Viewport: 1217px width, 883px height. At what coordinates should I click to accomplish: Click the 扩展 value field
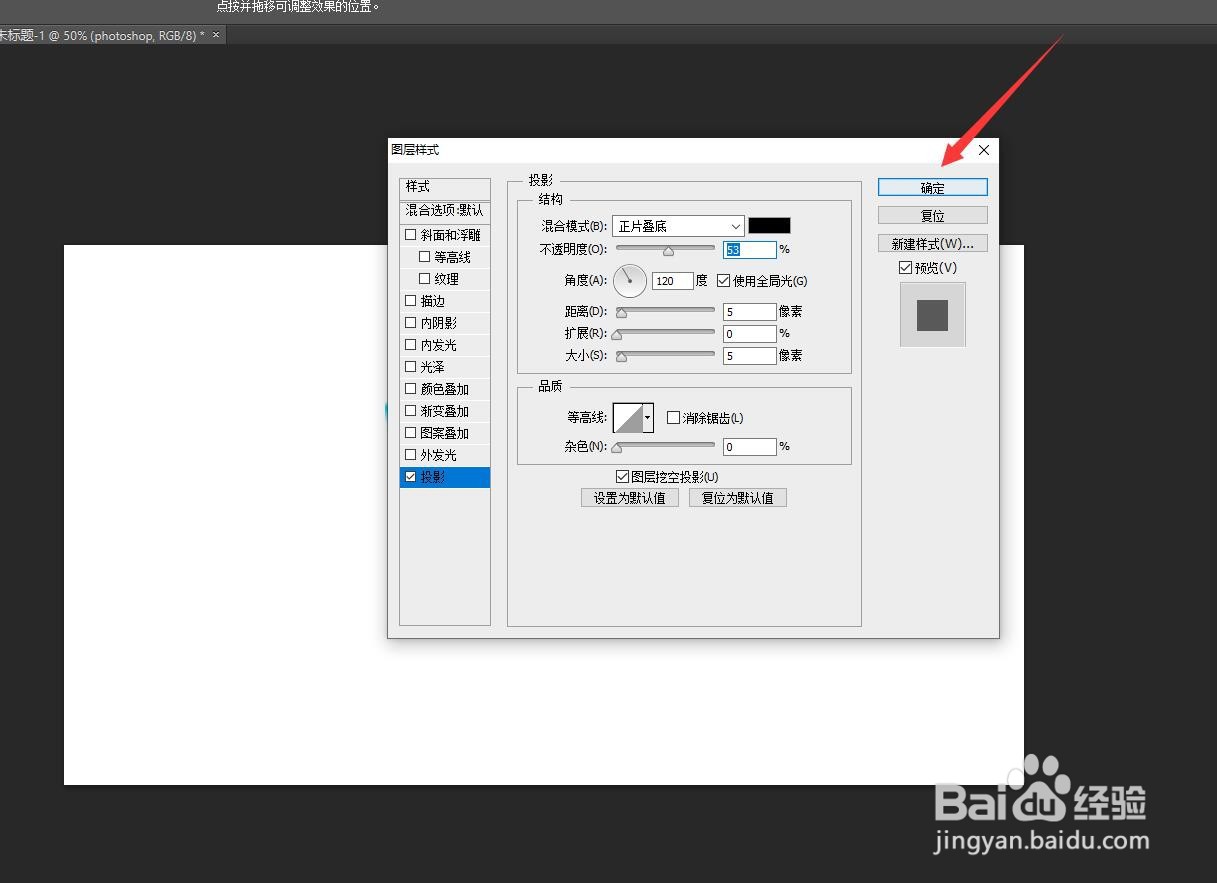(750, 334)
